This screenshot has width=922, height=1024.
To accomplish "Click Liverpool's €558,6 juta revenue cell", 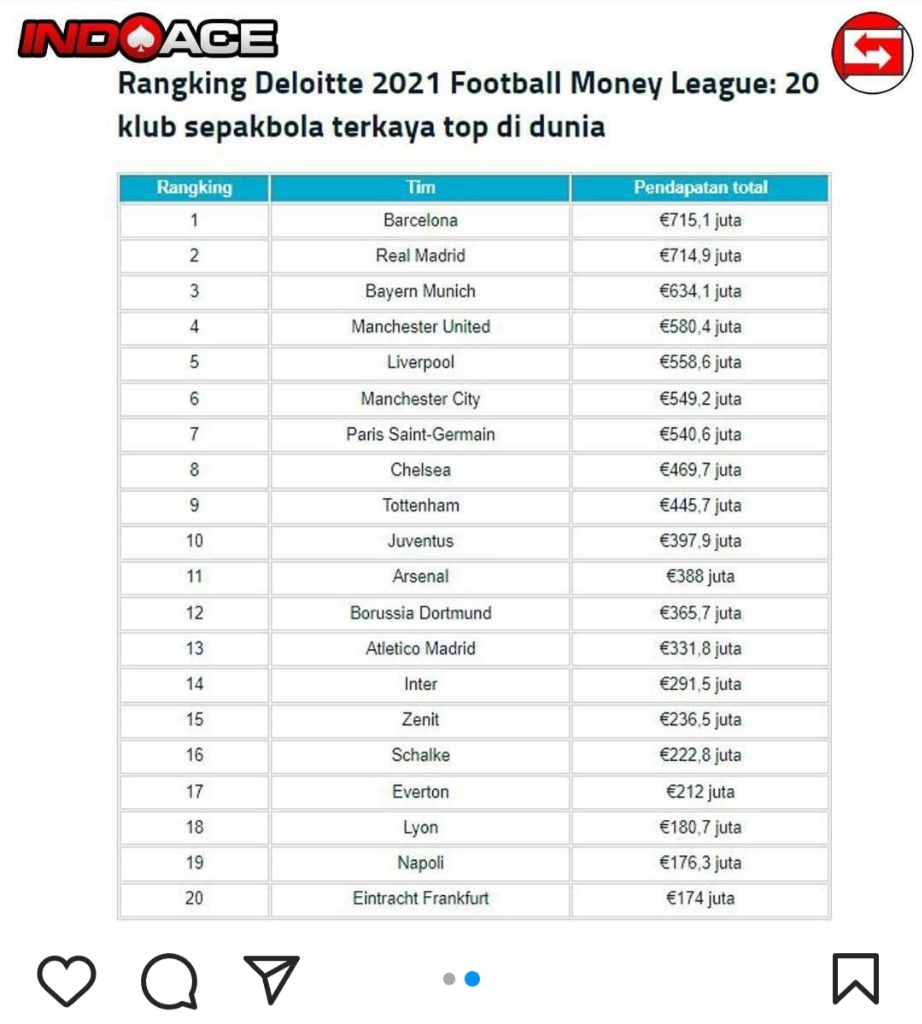I will point(700,363).
